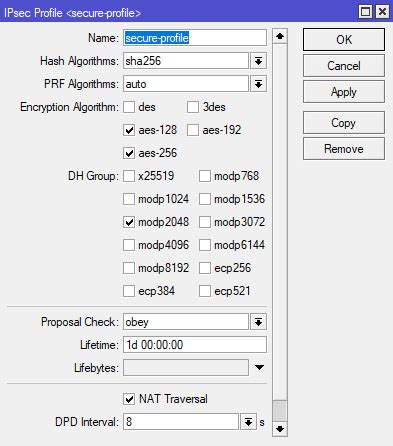The height and width of the screenshot is (446, 393).
Task: Check modp1024 DH group
Action: click(x=129, y=199)
